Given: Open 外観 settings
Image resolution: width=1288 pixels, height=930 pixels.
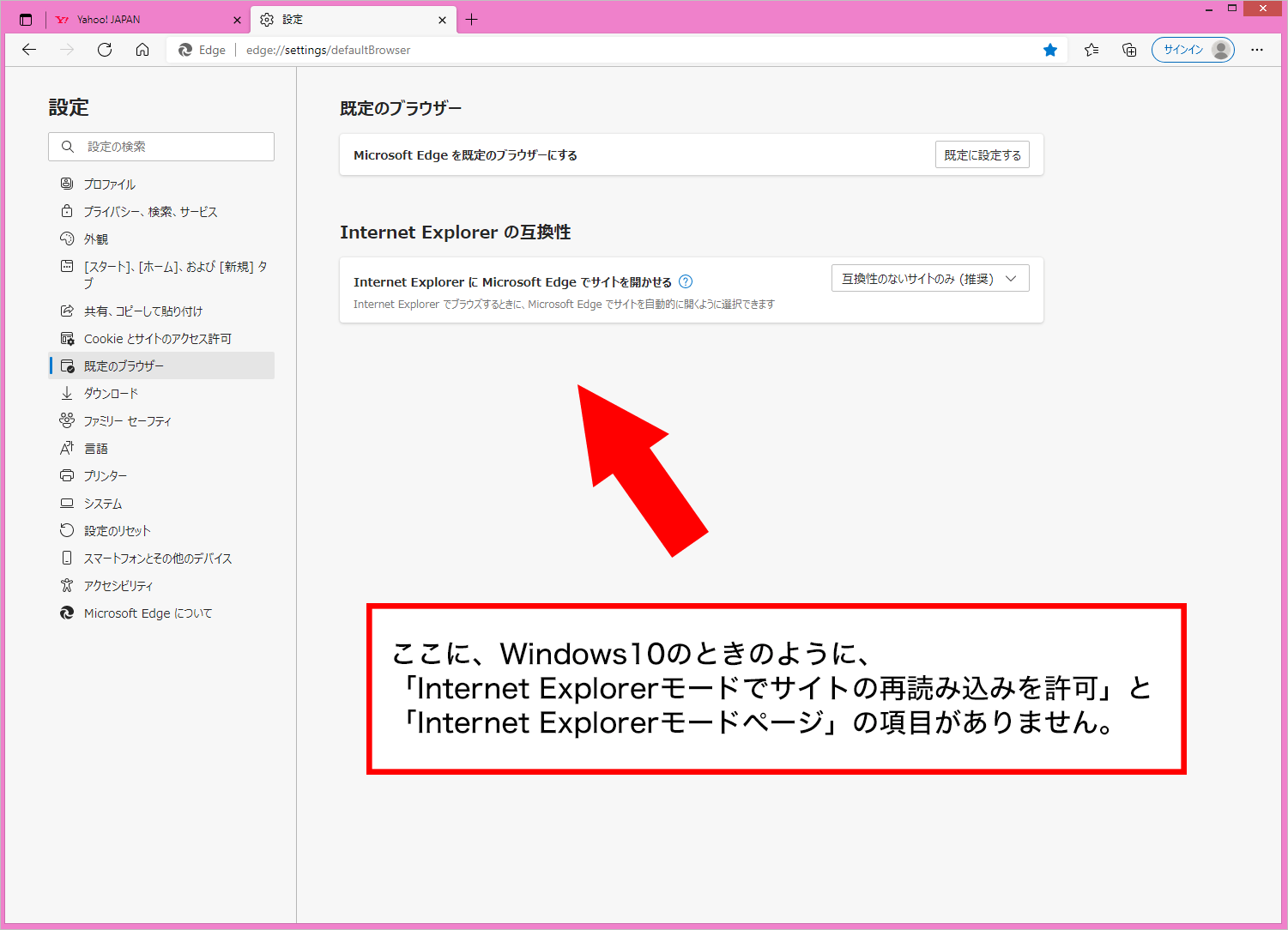Looking at the screenshot, I should coord(162,239).
